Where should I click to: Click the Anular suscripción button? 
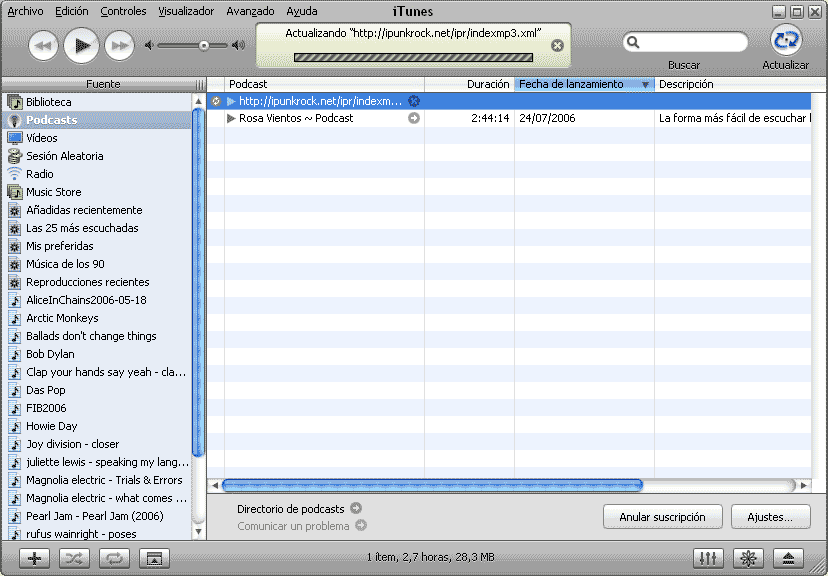(x=662, y=517)
